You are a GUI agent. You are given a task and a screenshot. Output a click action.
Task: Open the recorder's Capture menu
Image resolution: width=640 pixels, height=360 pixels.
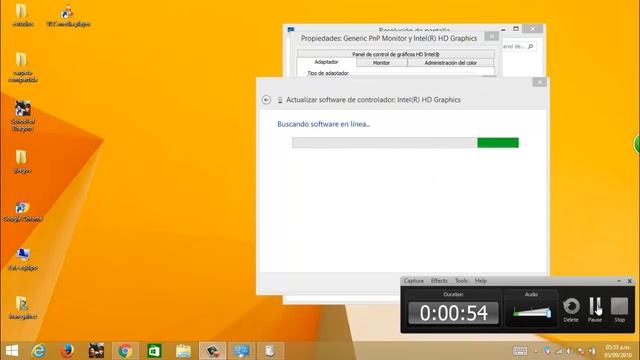coord(413,281)
